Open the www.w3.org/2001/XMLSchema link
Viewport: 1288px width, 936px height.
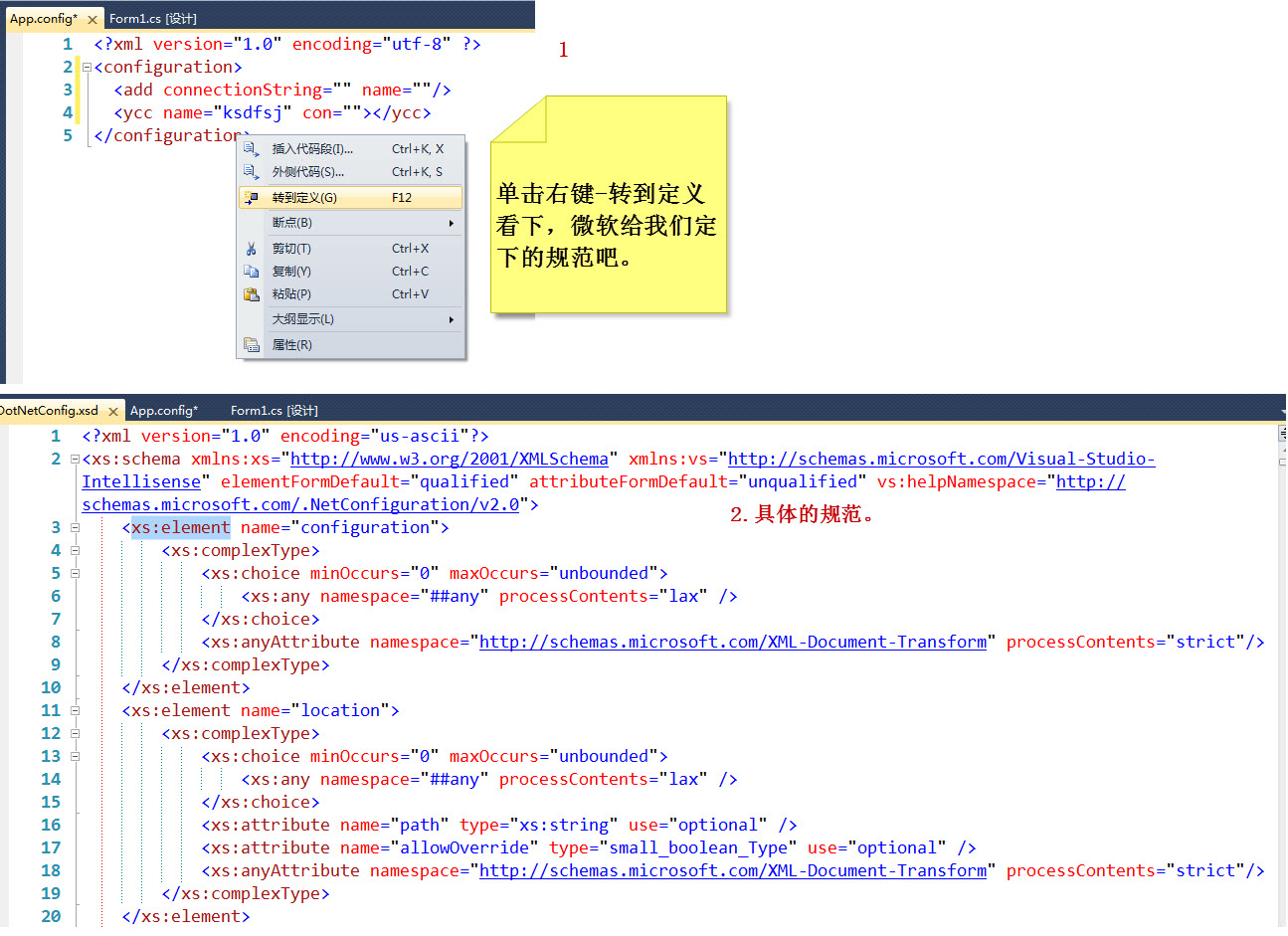(x=449, y=460)
